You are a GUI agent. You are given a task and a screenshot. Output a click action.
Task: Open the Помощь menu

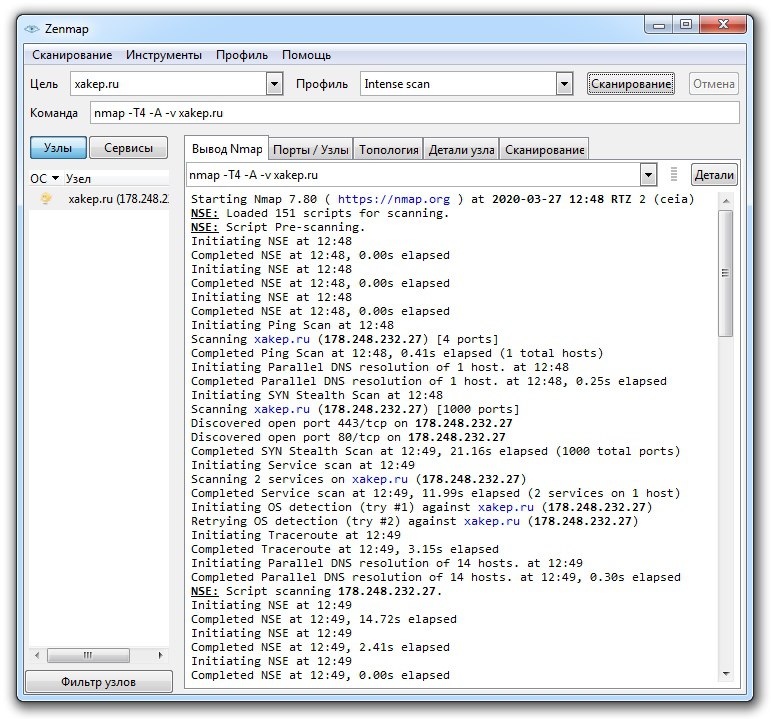(306, 55)
